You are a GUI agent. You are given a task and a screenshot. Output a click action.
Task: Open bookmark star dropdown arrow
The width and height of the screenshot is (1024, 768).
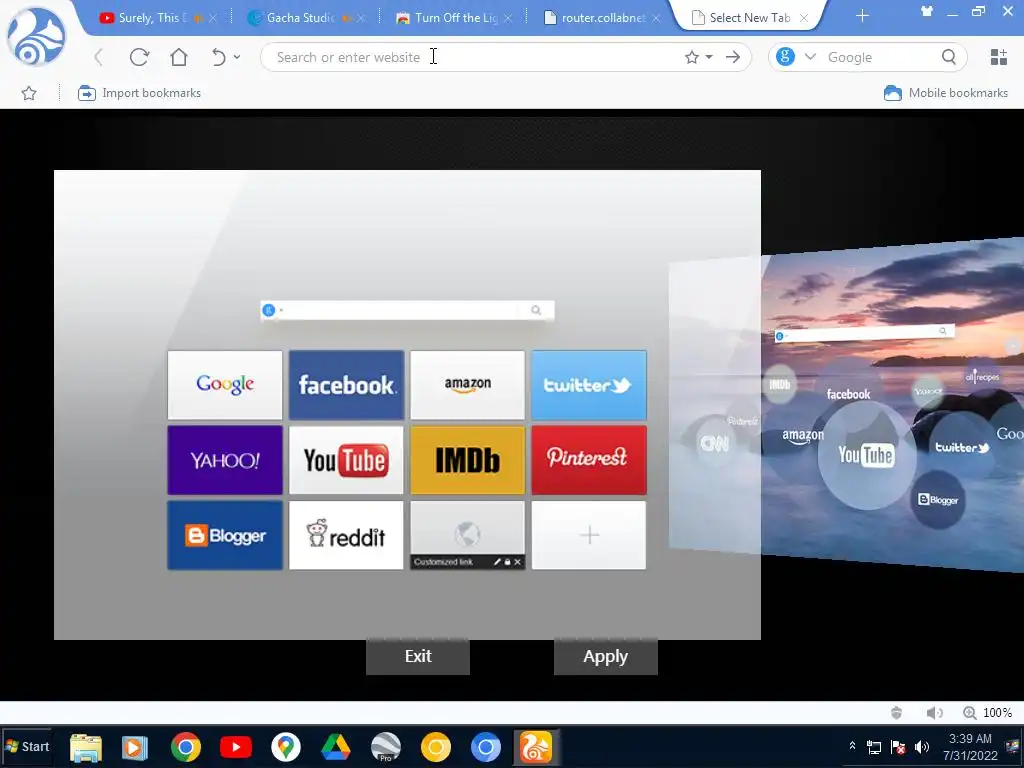pyautogui.click(x=709, y=57)
